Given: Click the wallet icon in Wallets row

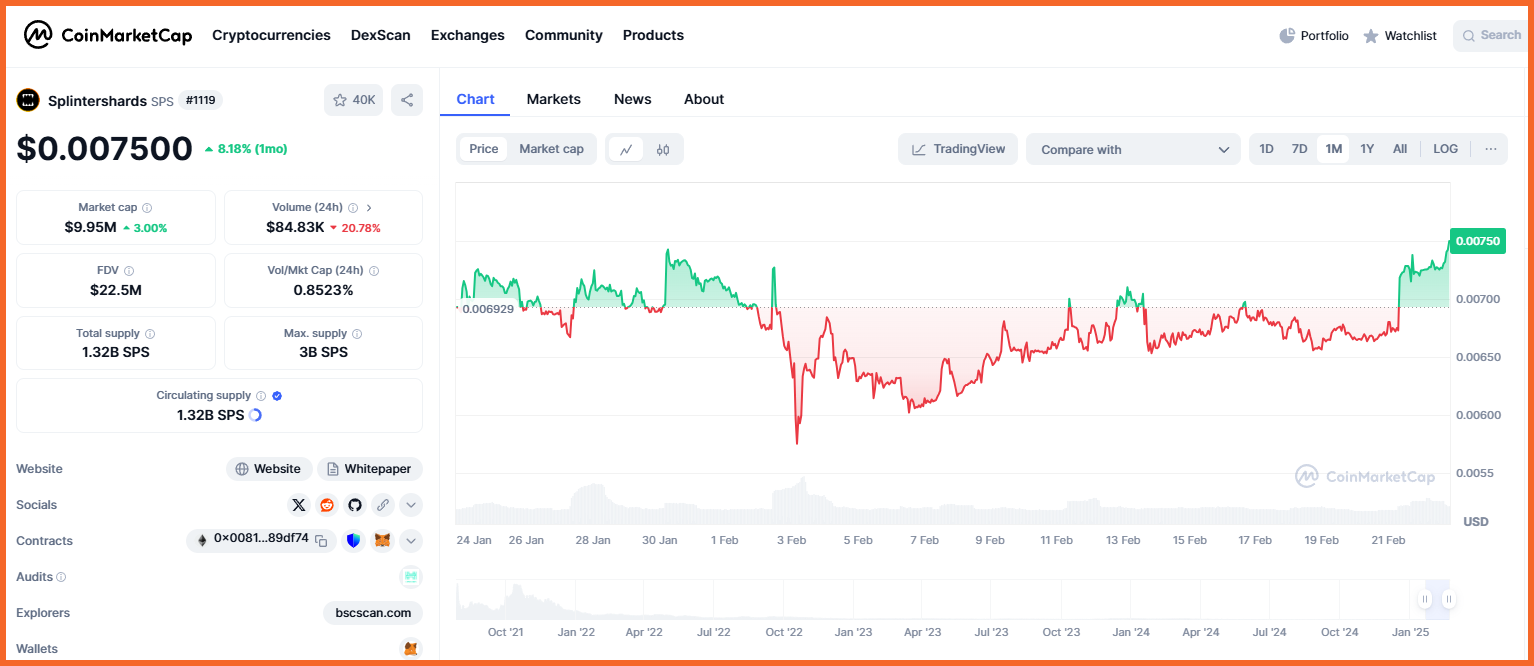Looking at the screenshot, I should 411,649.
